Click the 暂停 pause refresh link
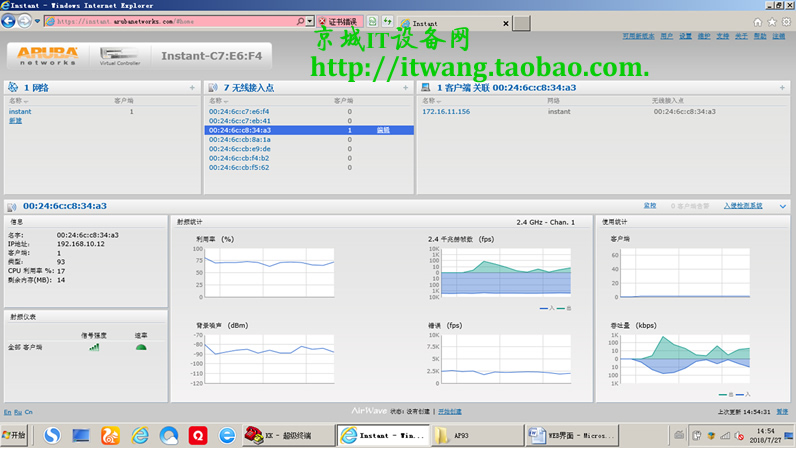The width and height of the screenshot is (796, 449). click(782, 411)
